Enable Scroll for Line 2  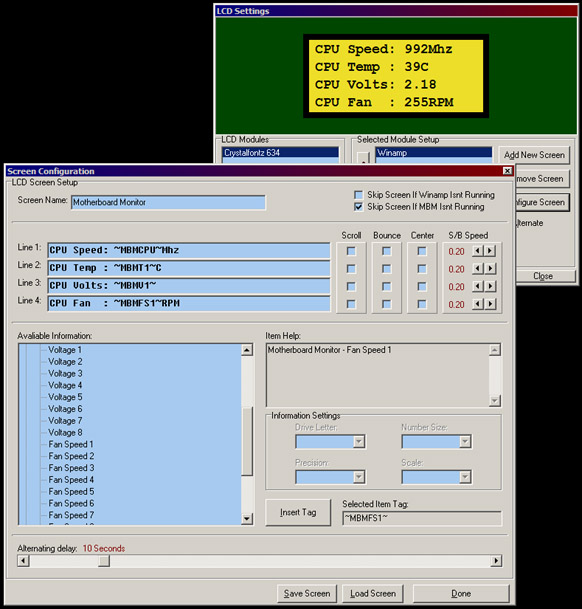[x=351, y=269]
